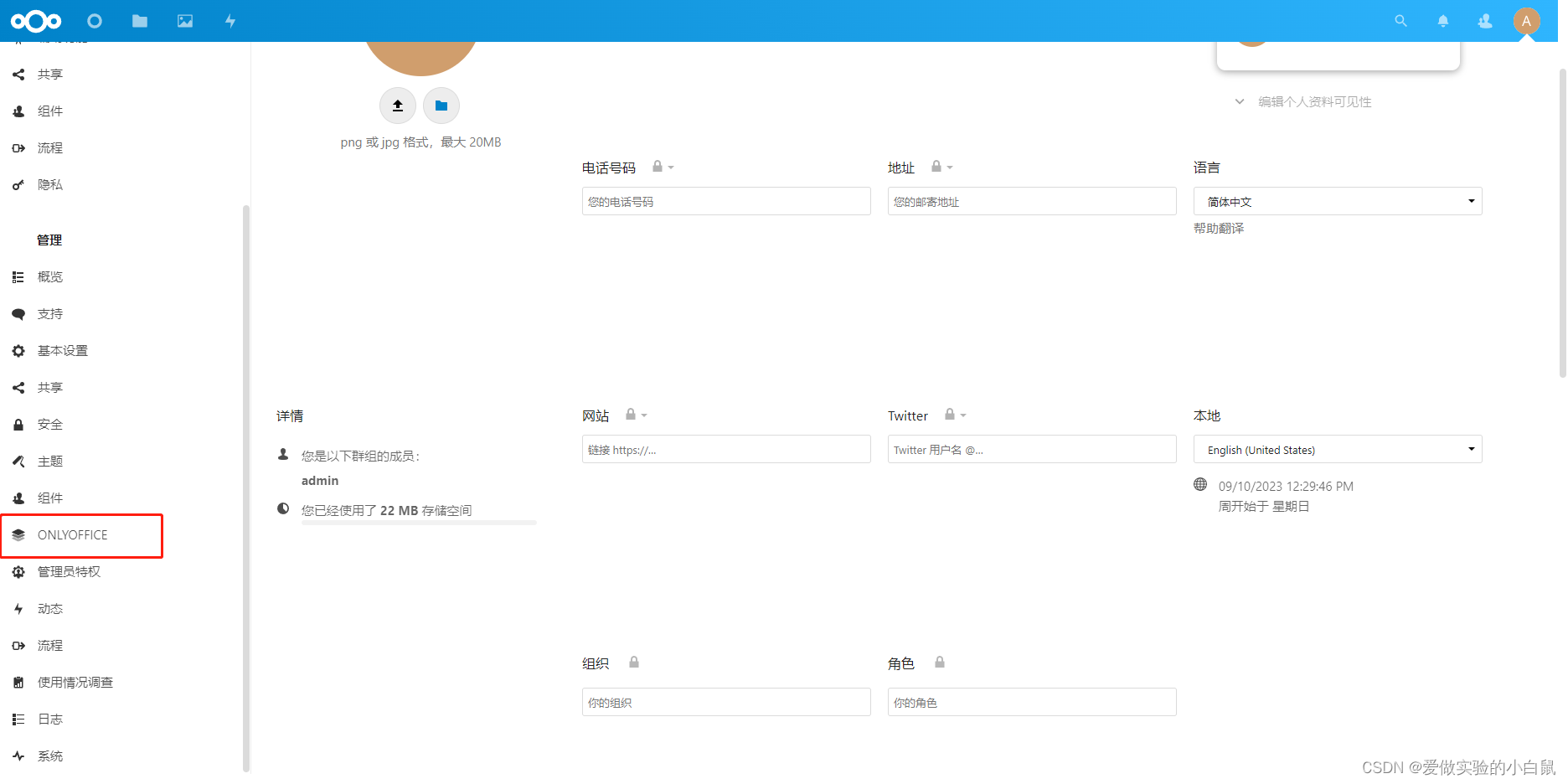The height and width of the screenshot is (784, 1568).
Task: Focus the postal address input field
Action: click(1032, 201)
